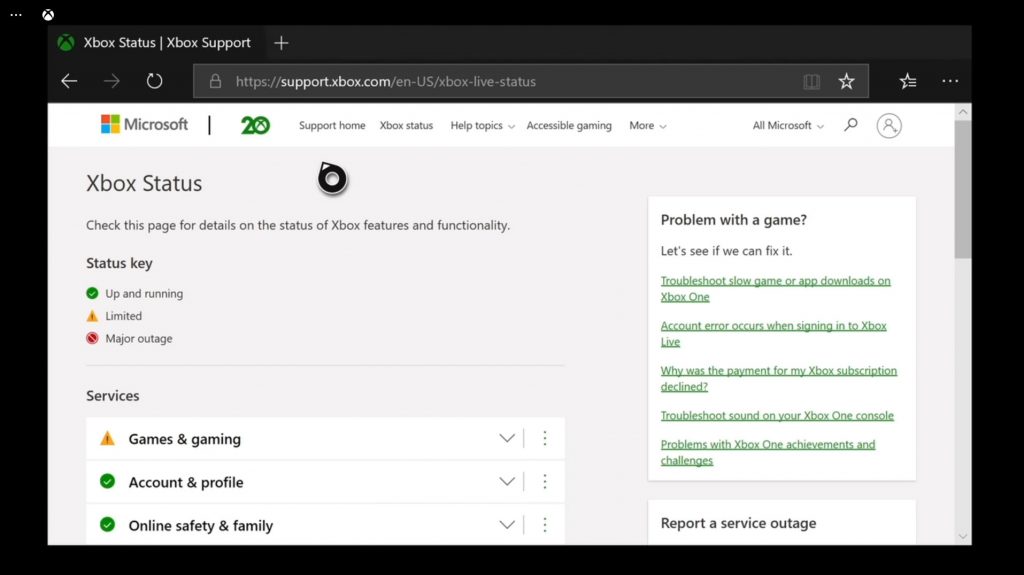Click the Xbox Status page heading
This screenshot has height=575, width=1024.
pos(144,183)
